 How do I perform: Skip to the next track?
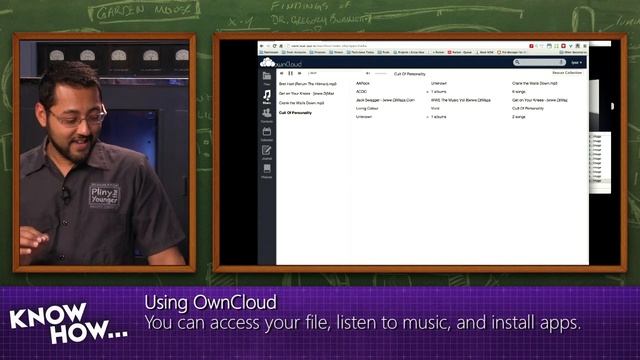point(300,73)
